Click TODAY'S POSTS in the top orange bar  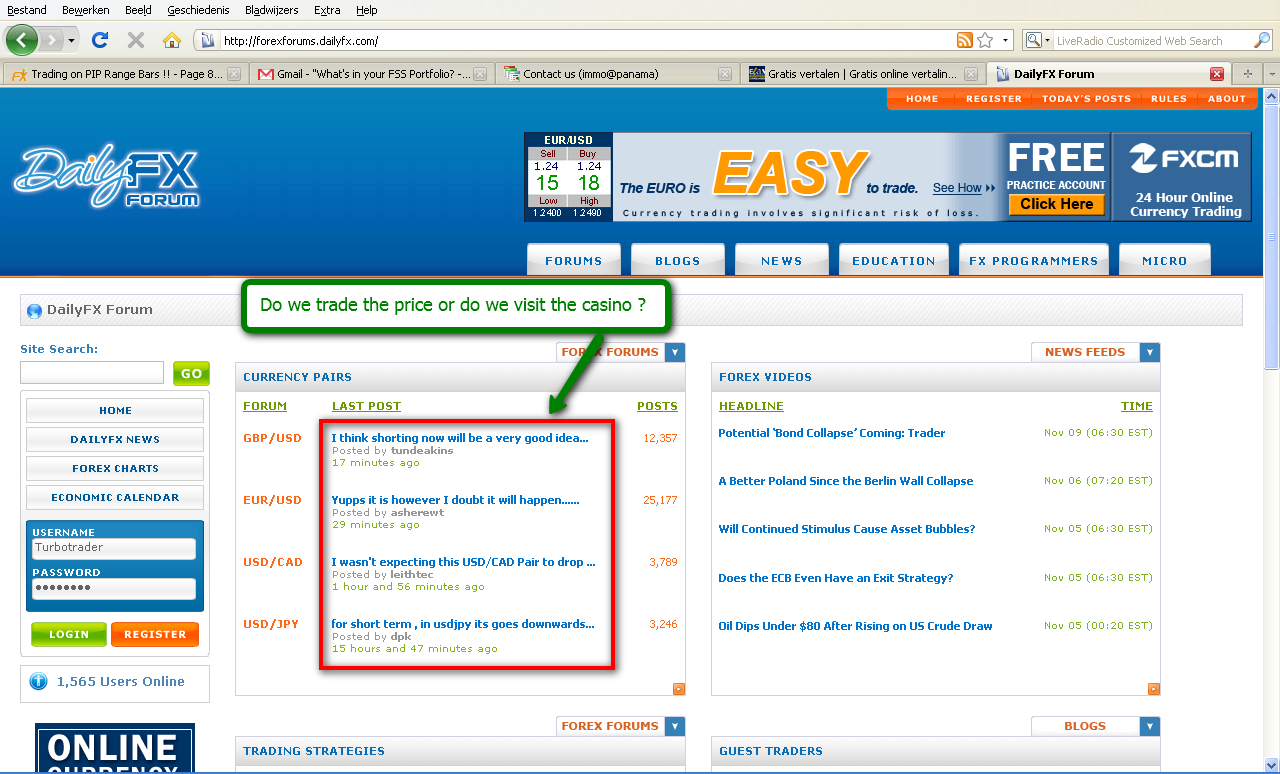click(x=1086, y=99)
